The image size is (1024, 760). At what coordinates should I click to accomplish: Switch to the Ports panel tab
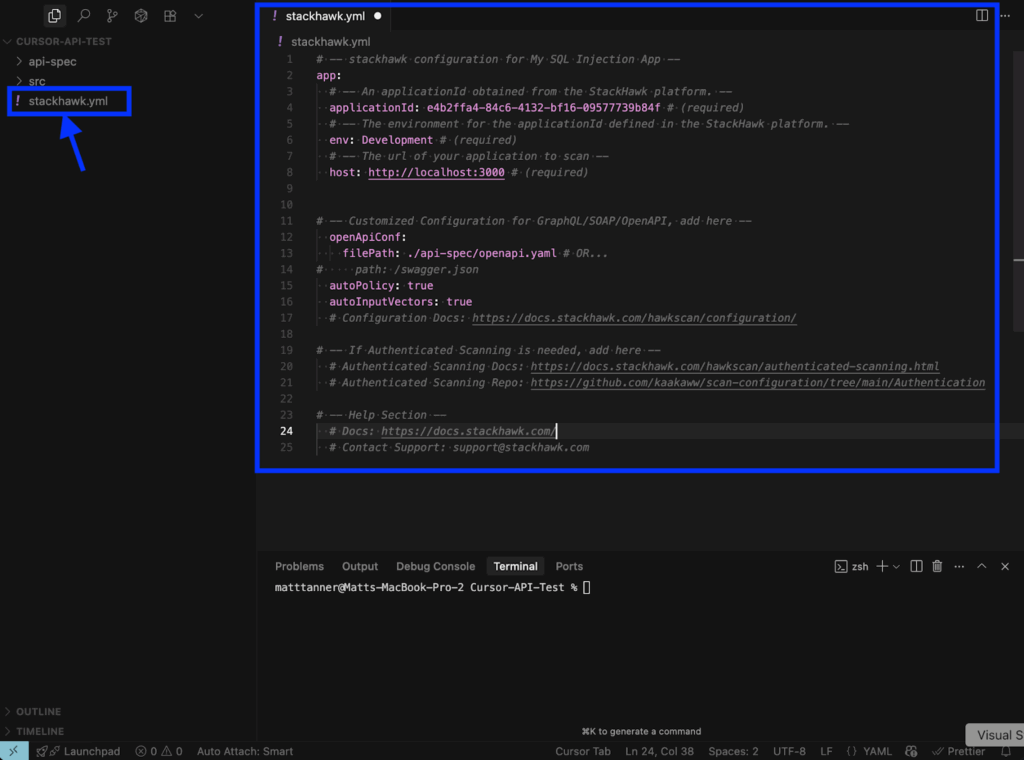tap(569, 566)
